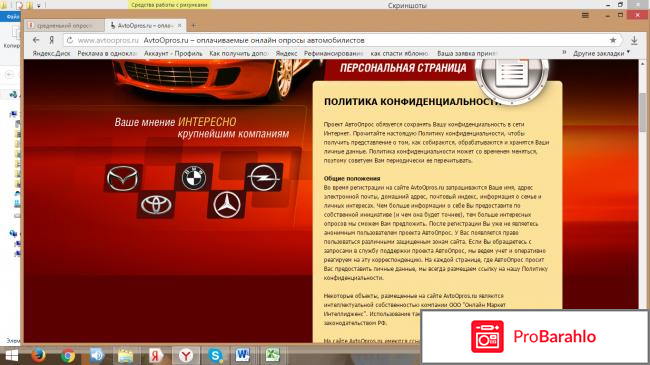This screenshot has height=365, width=650.
Task: Open Microsoft Excel from the taskbar
Action: pyautogui.click(x=272, y=355)
